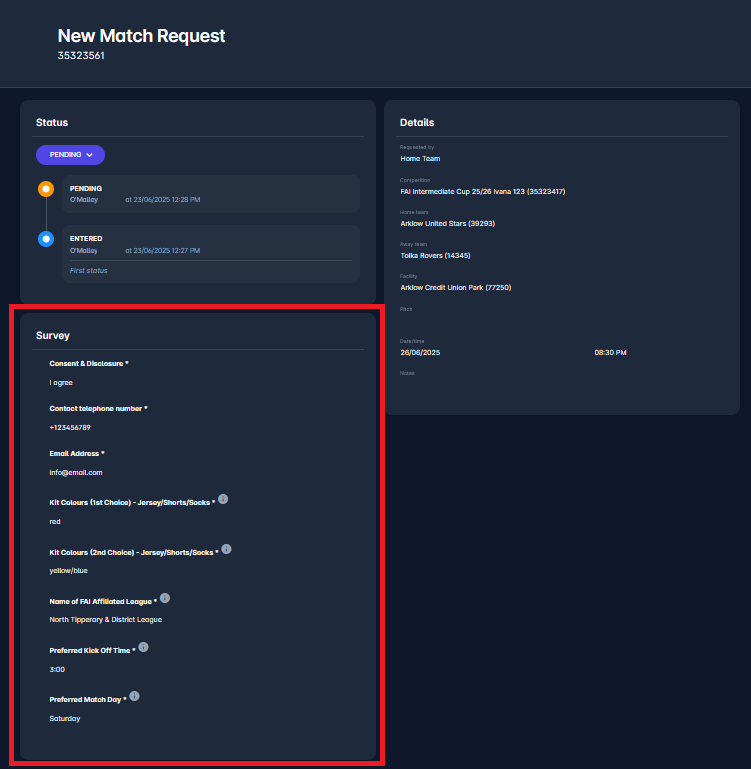Click the contact number +123456789
Screen dimensions: 751x769
tap(70, 427)
